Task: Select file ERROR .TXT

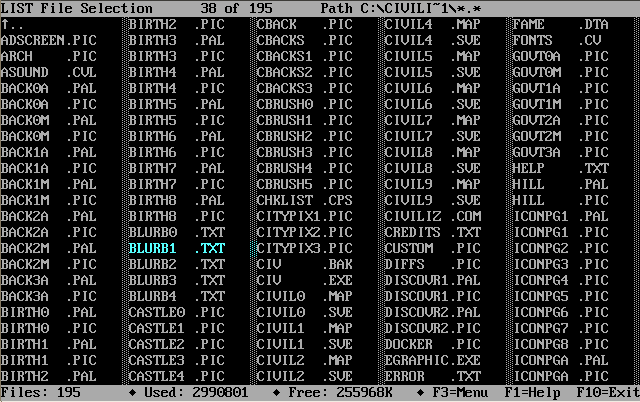Action: [433, 376]
